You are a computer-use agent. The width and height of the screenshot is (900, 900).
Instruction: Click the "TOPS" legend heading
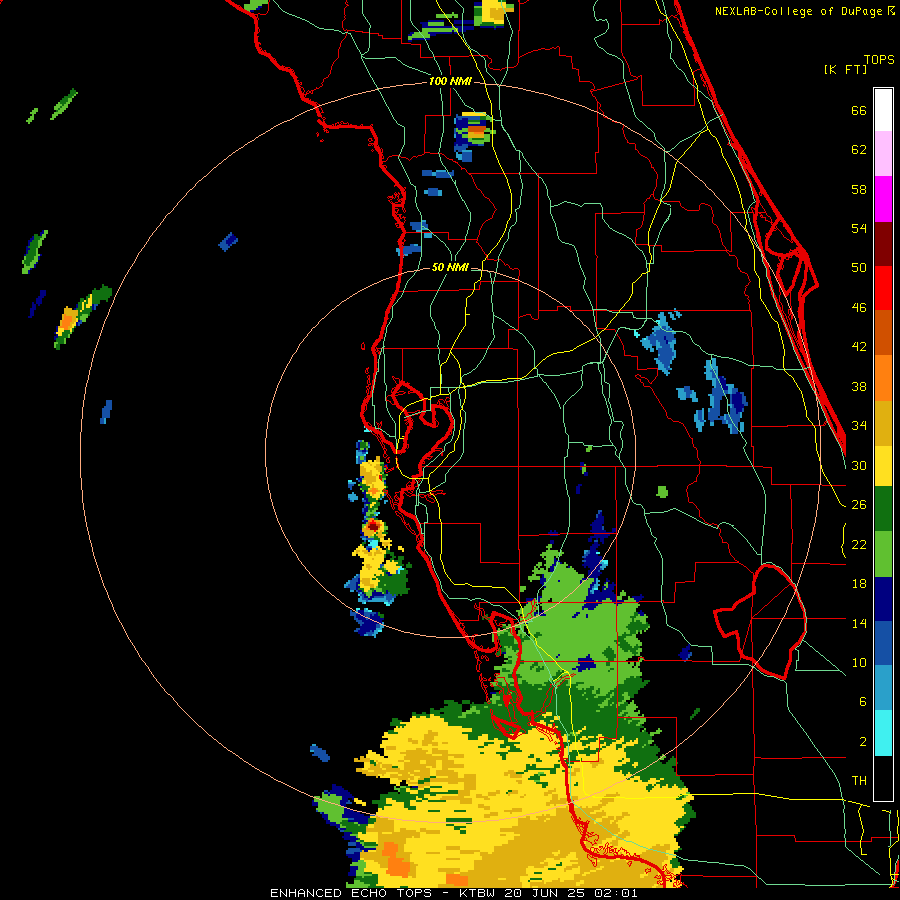(879, 60)
